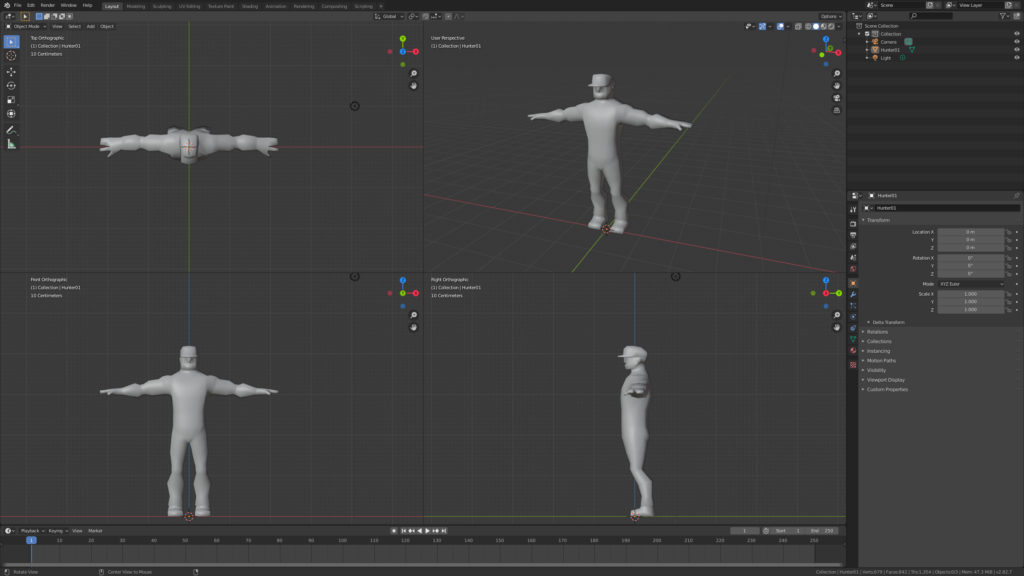Click camera view icon in User Perspective viewport
The width and height of the screenshot is (1024, 576).
click(x=837, y=98)
